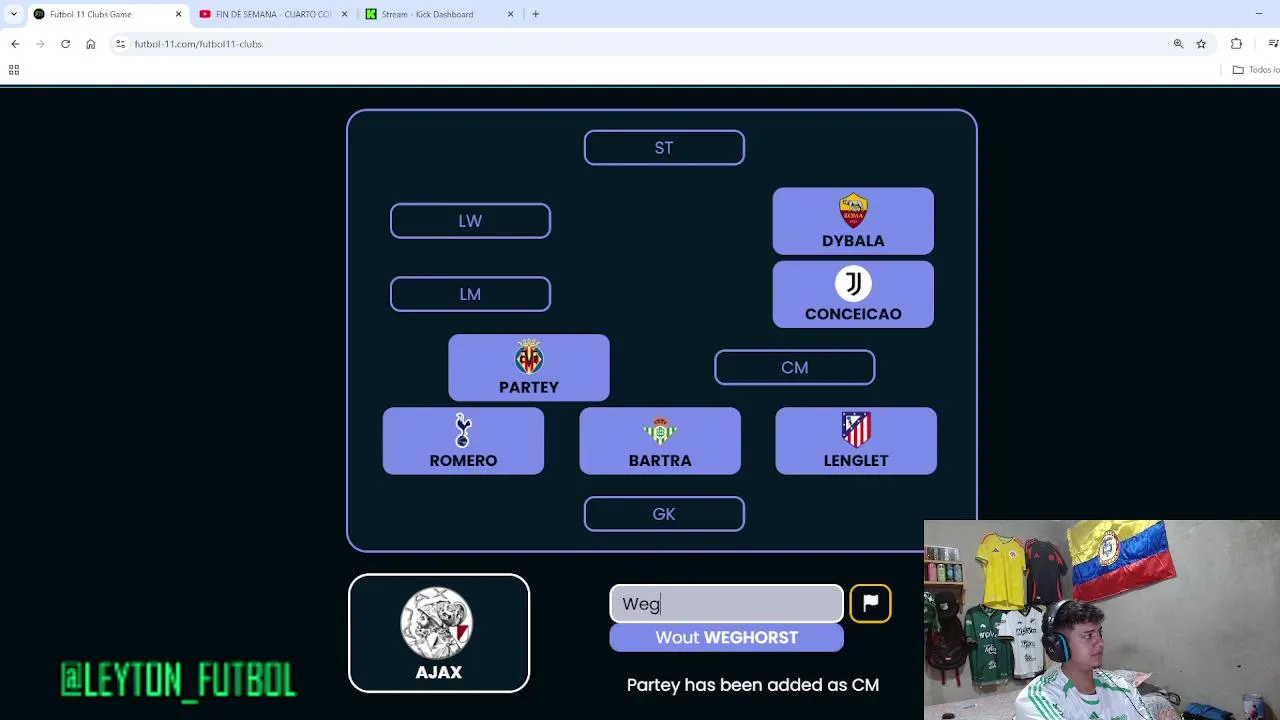1280x720 pixels.
Task: Click the flag give-up button
Action: point(870,603)
